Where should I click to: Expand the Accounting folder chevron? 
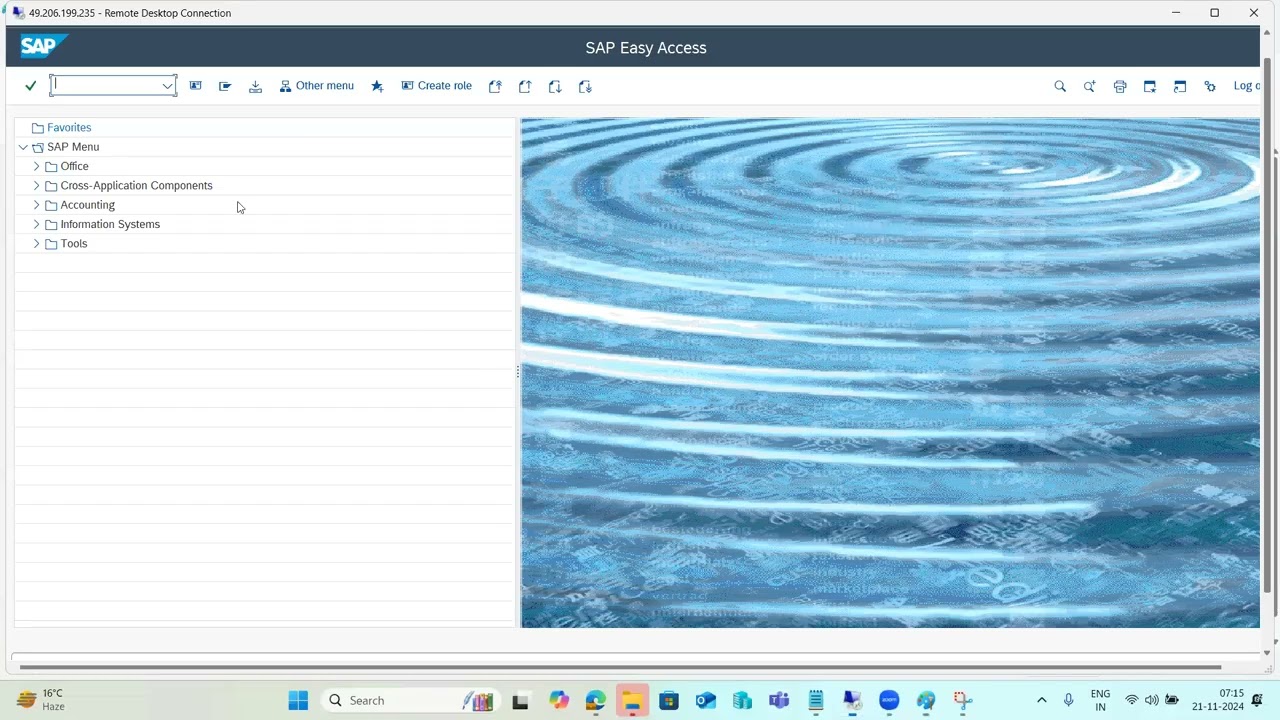(x=37, y=205)
